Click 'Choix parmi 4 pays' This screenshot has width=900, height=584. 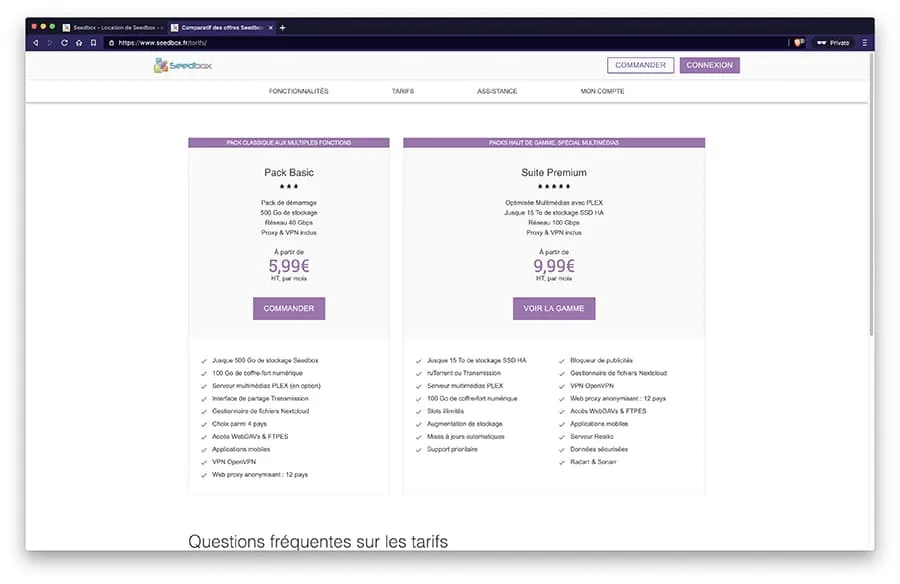click(239, 424)
